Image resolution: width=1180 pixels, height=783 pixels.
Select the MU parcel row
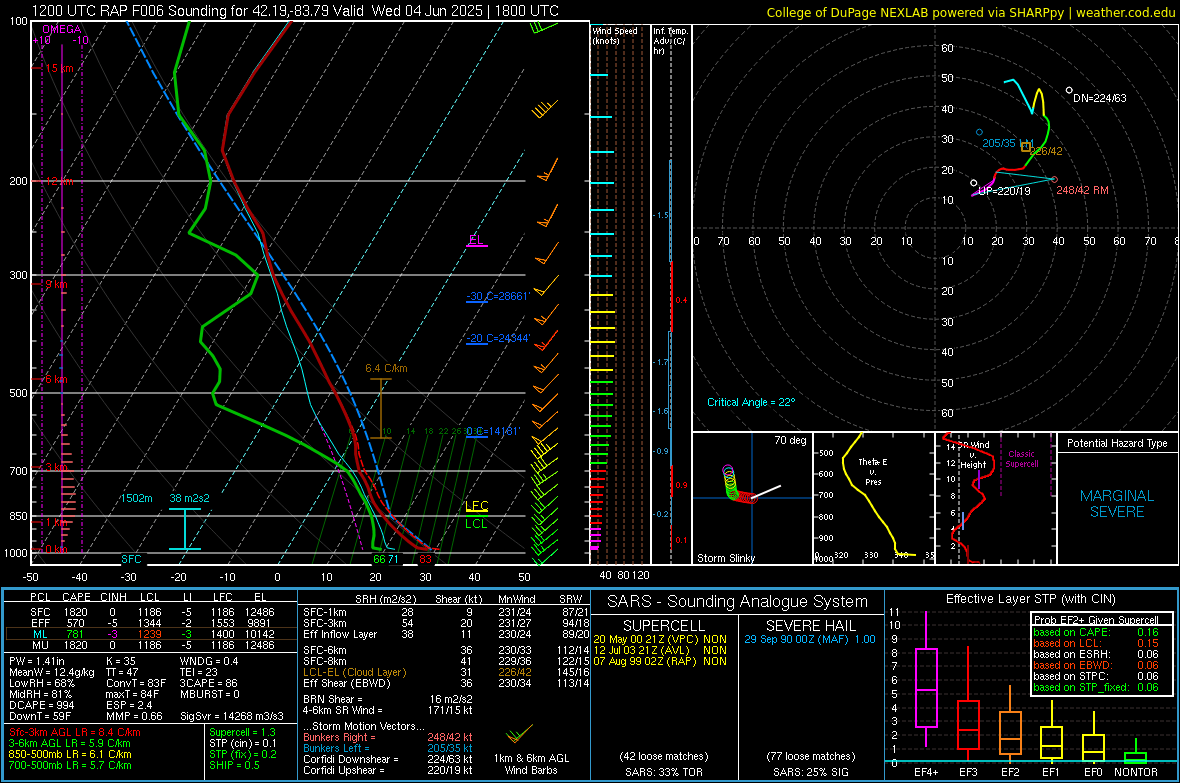[x=151, y=645]
